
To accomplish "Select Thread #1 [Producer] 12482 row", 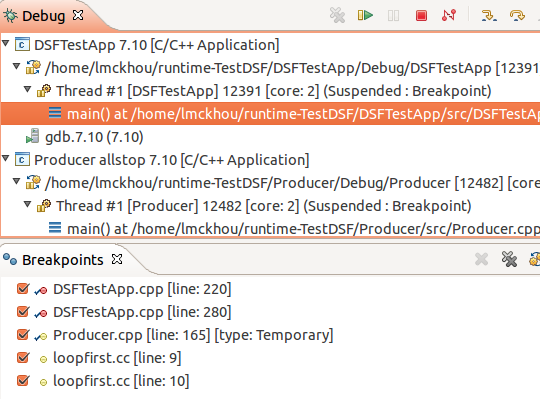I will 264,206.
